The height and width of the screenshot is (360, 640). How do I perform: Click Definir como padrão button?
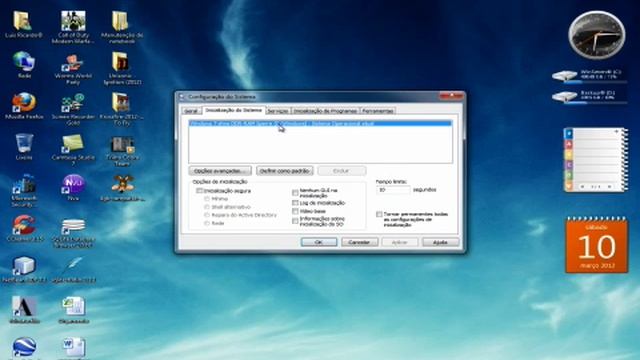pos(285,171)
